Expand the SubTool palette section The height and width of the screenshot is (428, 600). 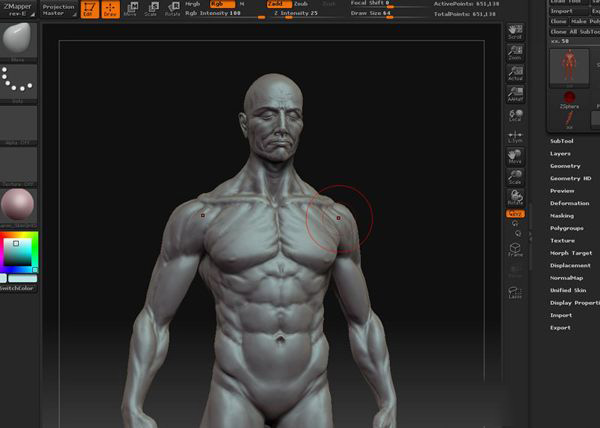[x=562, y=141]
